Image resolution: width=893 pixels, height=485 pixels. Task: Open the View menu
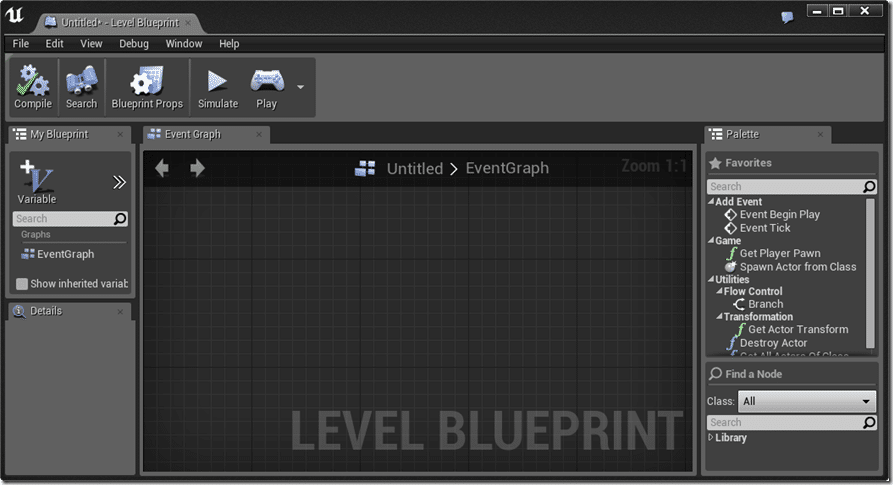(x=91, y=43)
